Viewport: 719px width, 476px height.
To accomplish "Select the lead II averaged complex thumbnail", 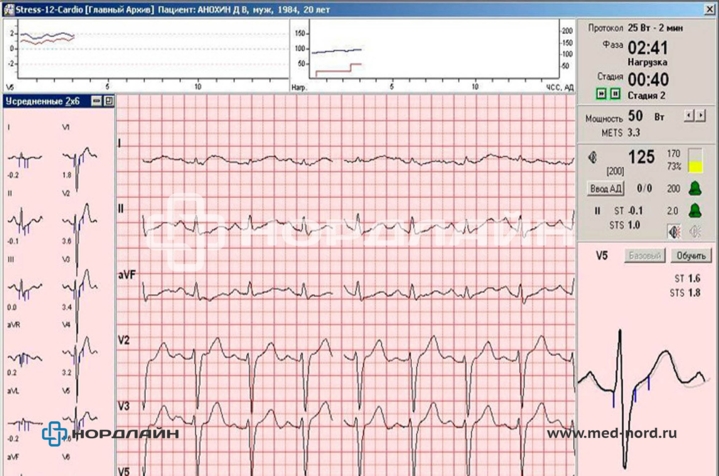I will [25, 212].
